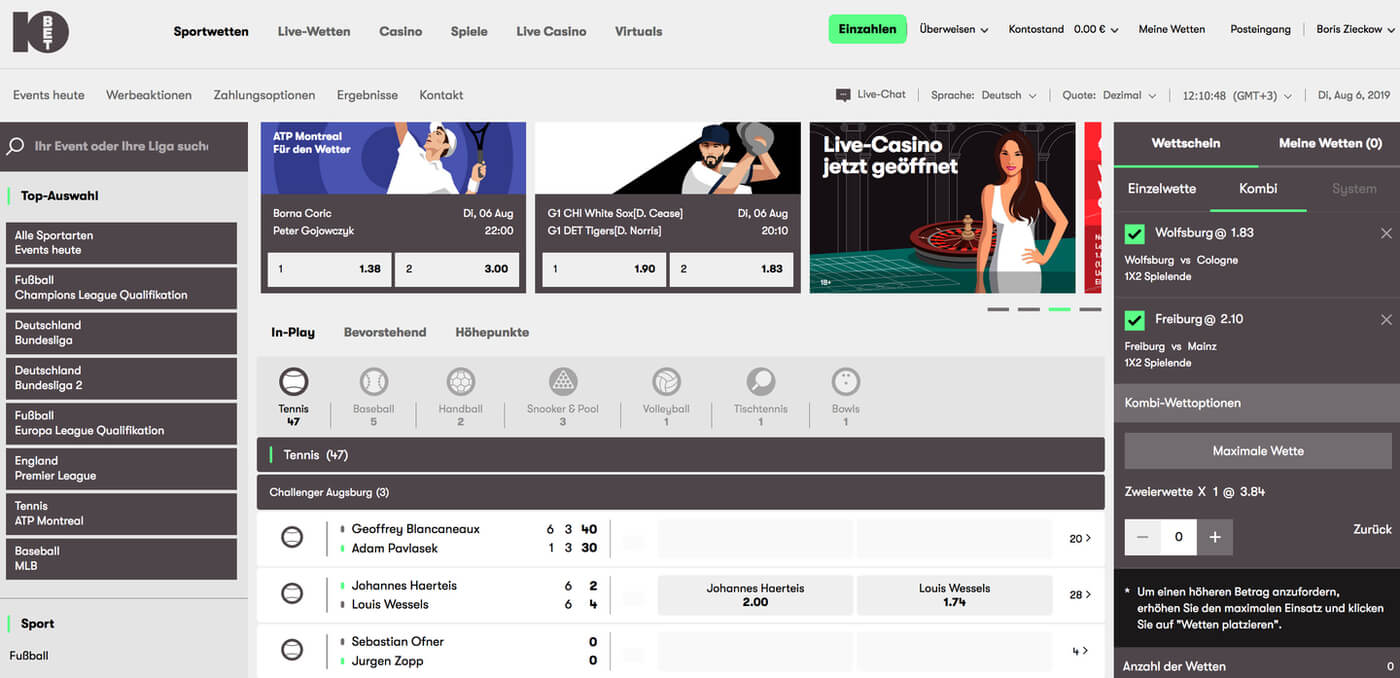This screenshot has height=678, width=1400.
Task: Remove Wolfsburg selection with X icon
Action: pyautogui.click(x=1386, y=233)
